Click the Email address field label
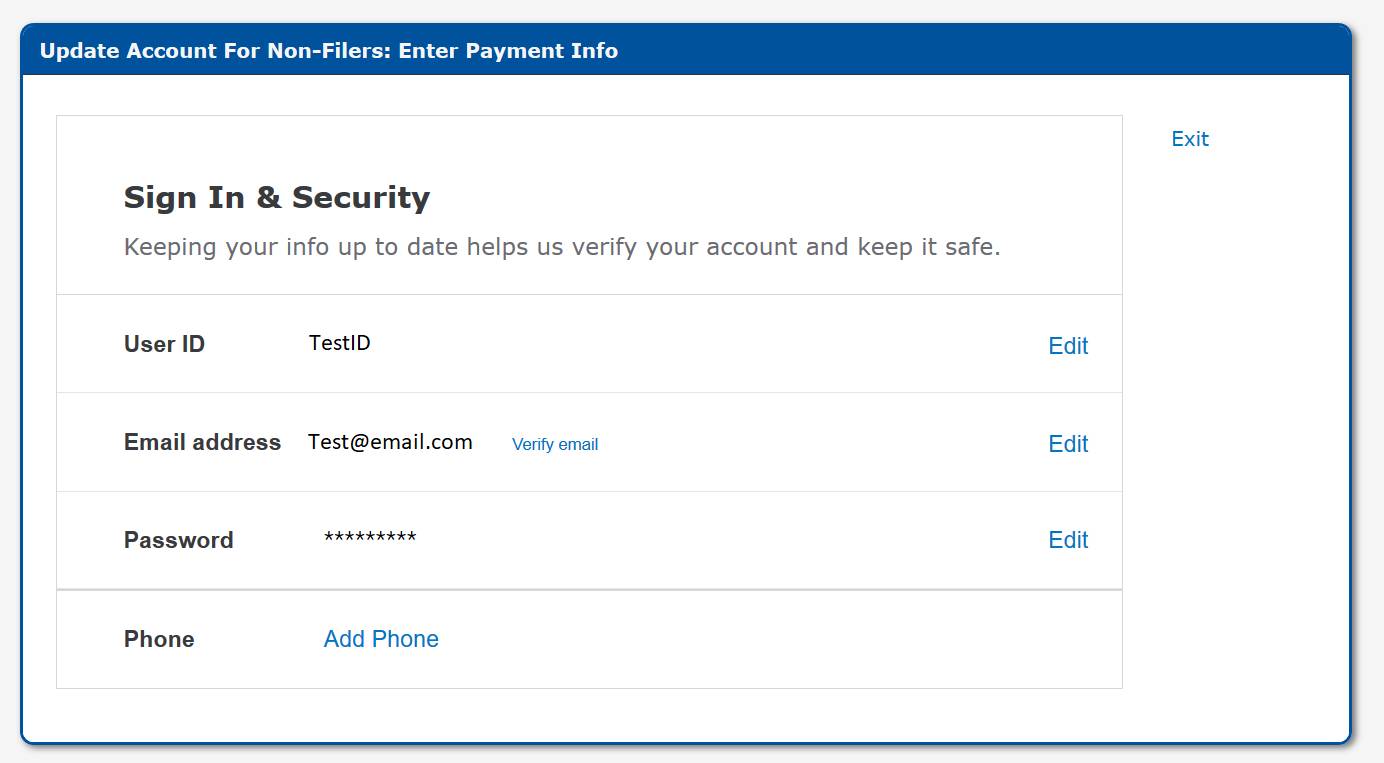This screenshot has width=1384, height=763. (202, 442)
